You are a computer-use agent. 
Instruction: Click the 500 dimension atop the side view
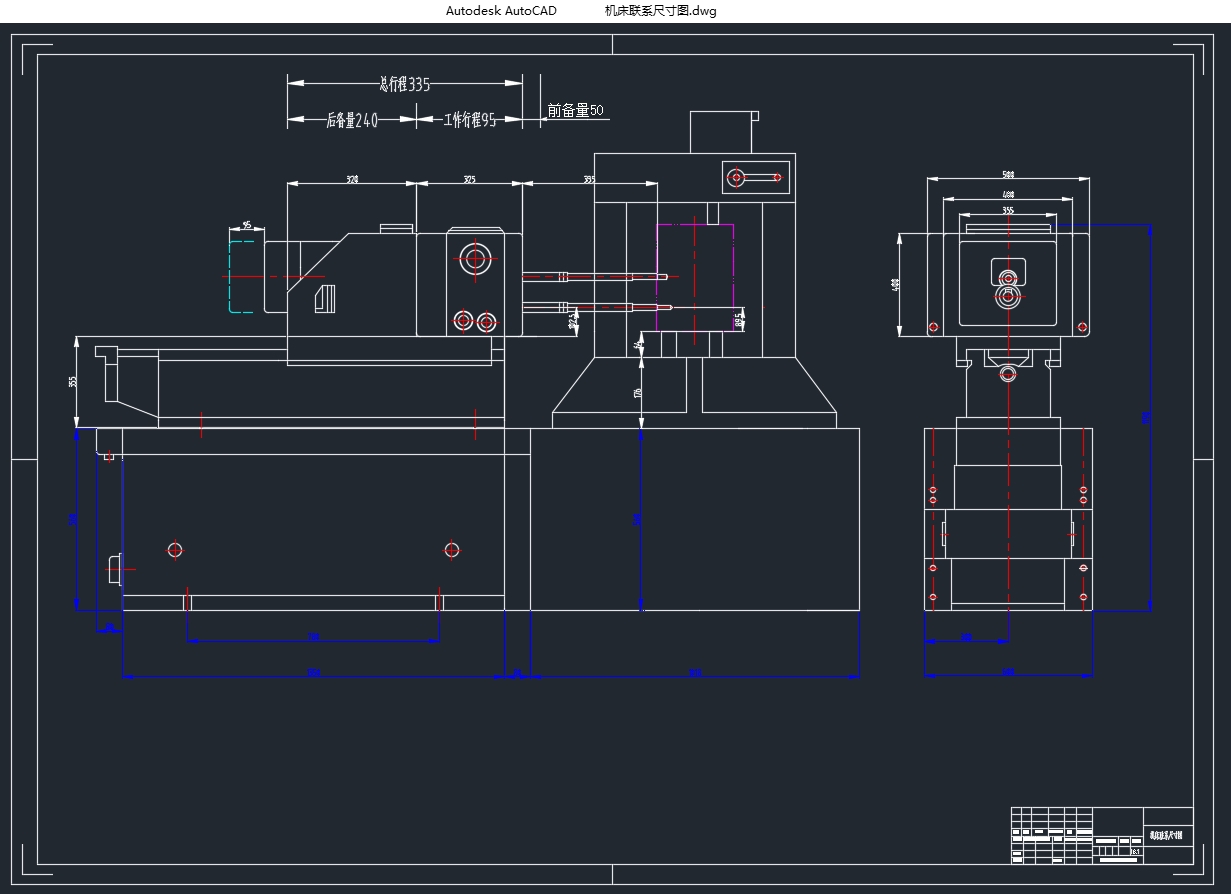tap(1008, 175)
